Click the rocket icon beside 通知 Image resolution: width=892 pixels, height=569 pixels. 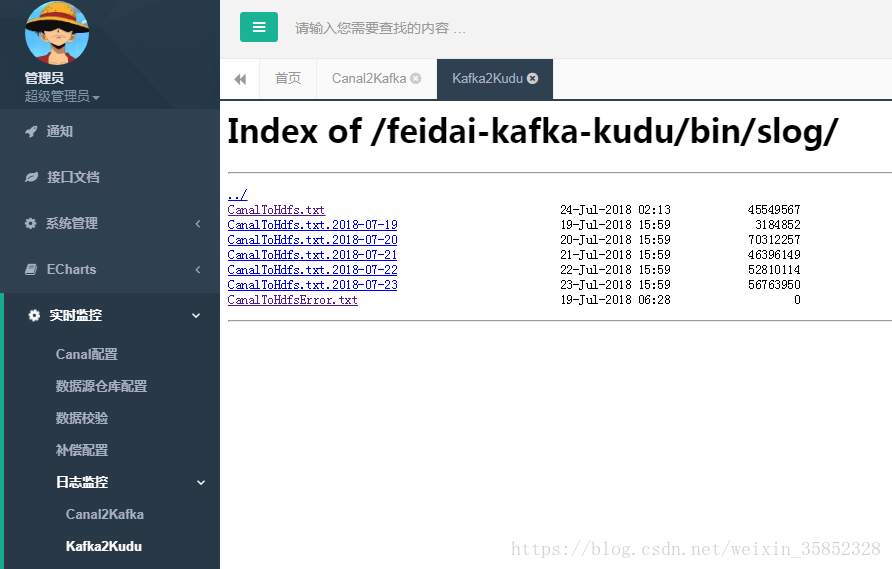(31, 131)
